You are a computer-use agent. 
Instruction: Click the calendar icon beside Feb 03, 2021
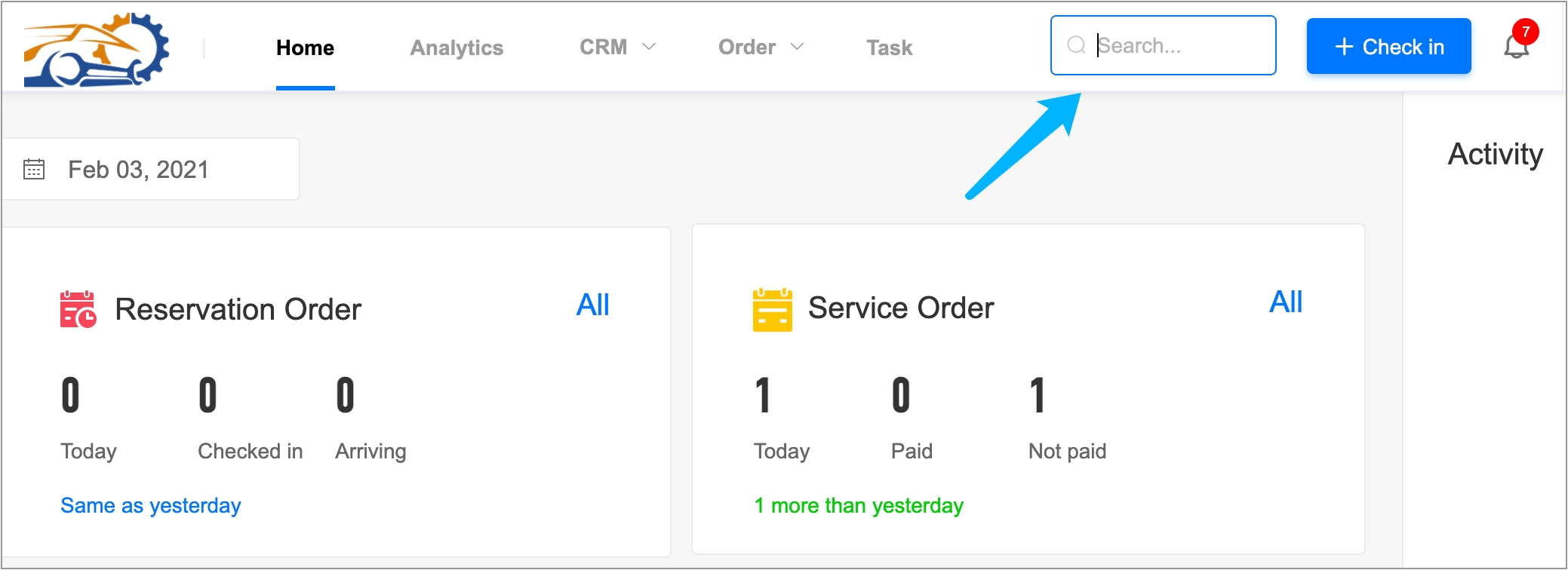(34, 169)
